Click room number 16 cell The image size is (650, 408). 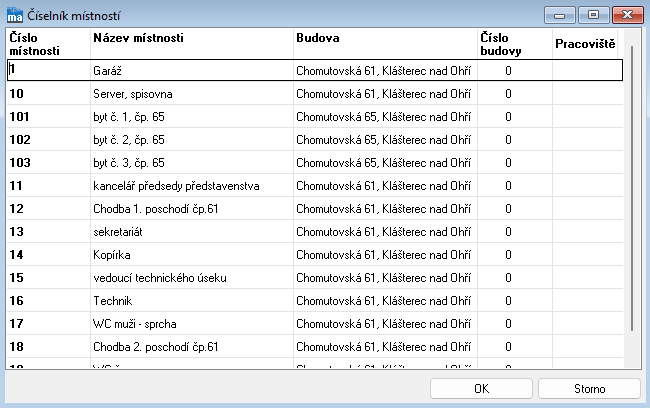(49, 301)
